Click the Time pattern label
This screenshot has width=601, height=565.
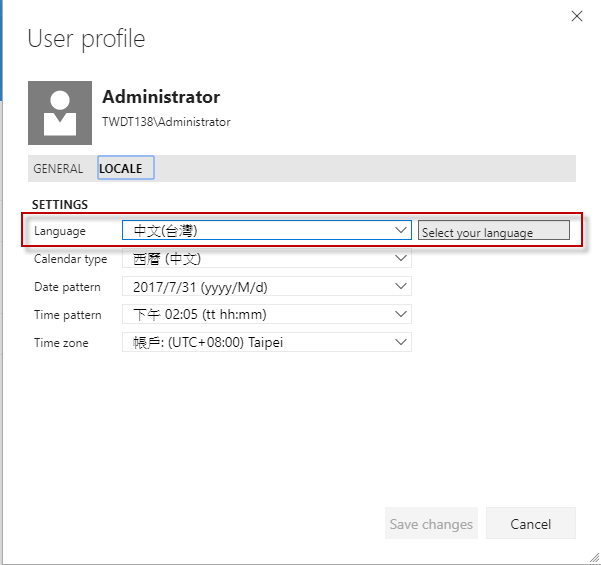coord(67,315)
